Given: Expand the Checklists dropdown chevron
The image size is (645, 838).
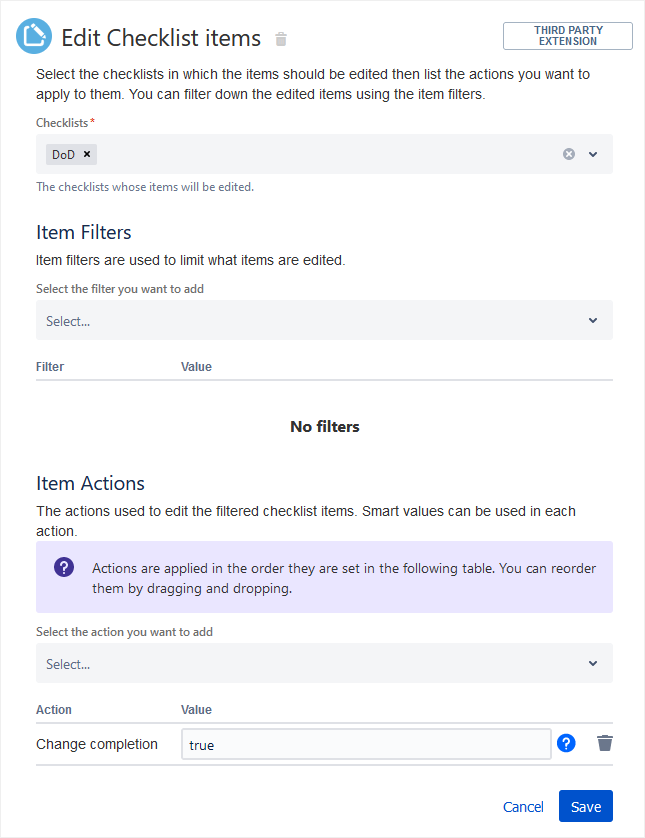Looking at the screenshot, I should tap(593, 154).
